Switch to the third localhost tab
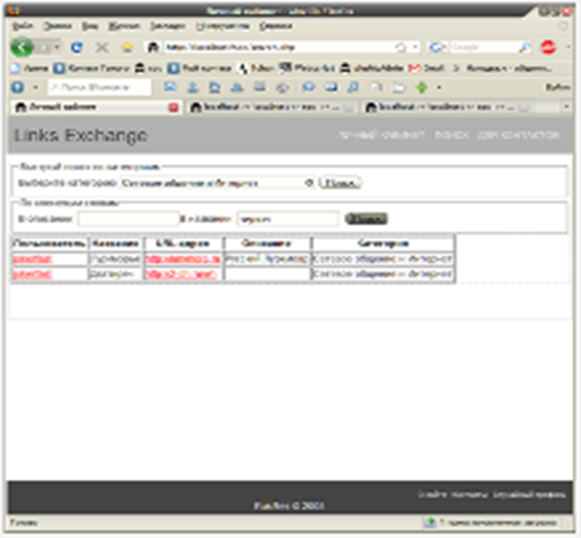Screen dimensions: 581x538 coord(445,107)
